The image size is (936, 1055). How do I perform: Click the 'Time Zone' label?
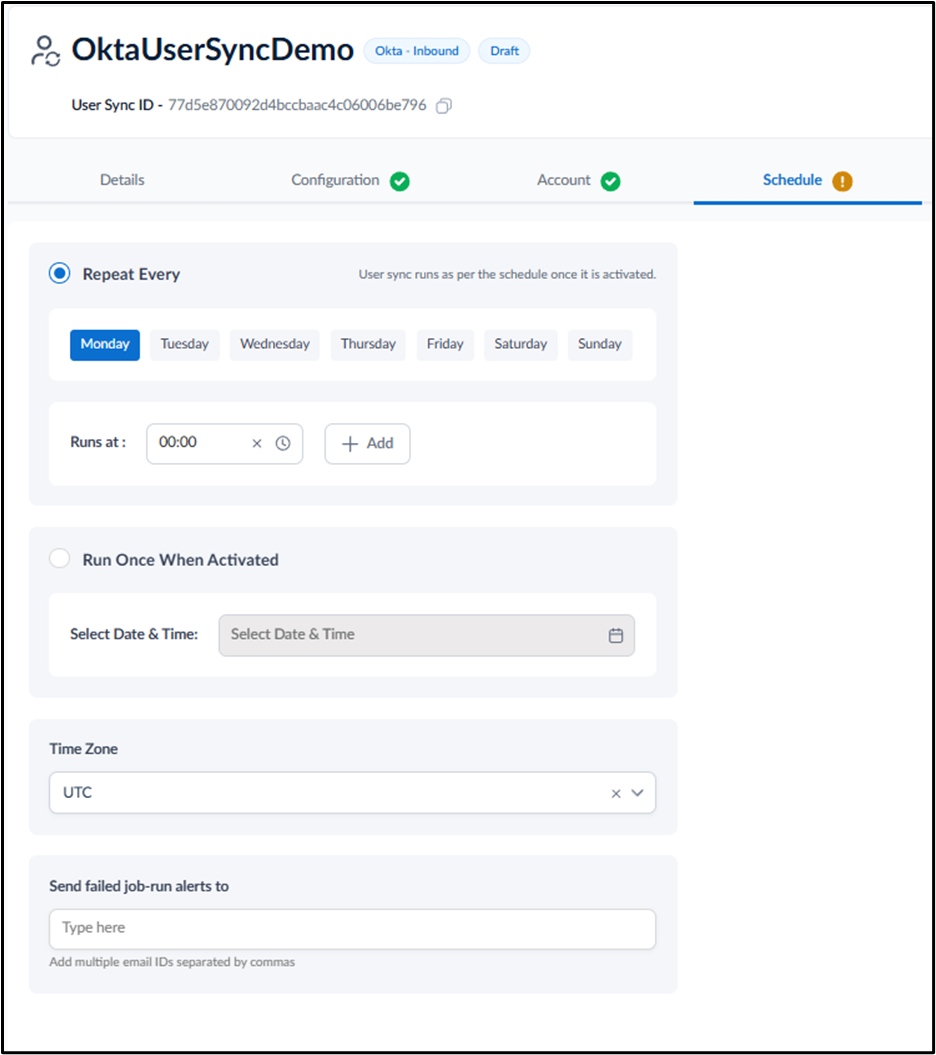pyautogui.click(x=83, y=749)
